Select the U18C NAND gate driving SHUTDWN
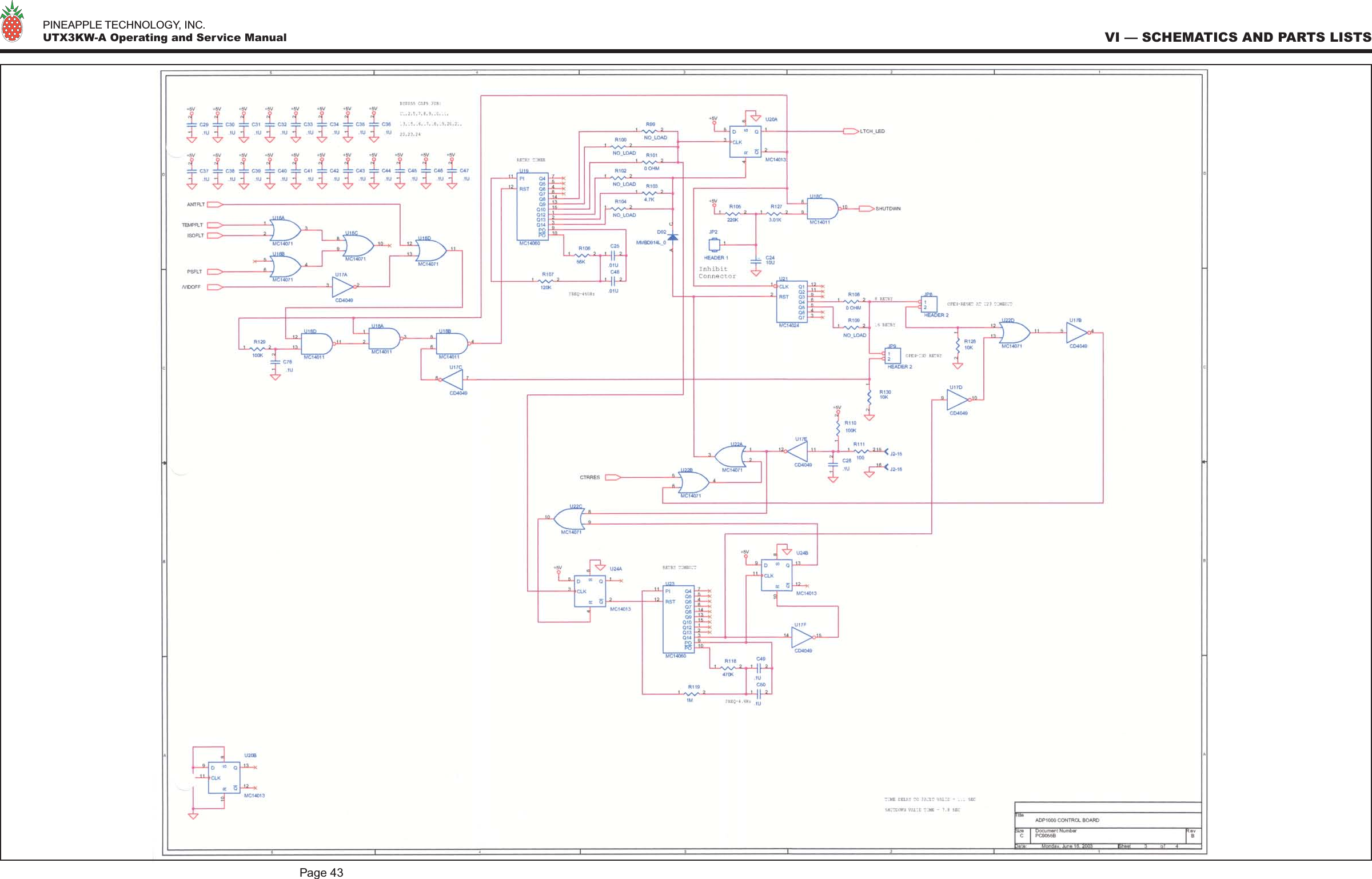 (823, 209)
